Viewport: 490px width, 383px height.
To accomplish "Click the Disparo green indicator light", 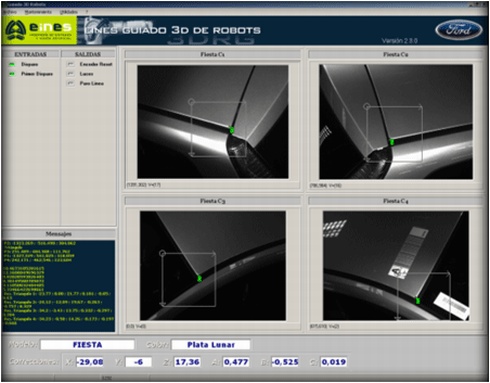I will [x=12, y=64].
